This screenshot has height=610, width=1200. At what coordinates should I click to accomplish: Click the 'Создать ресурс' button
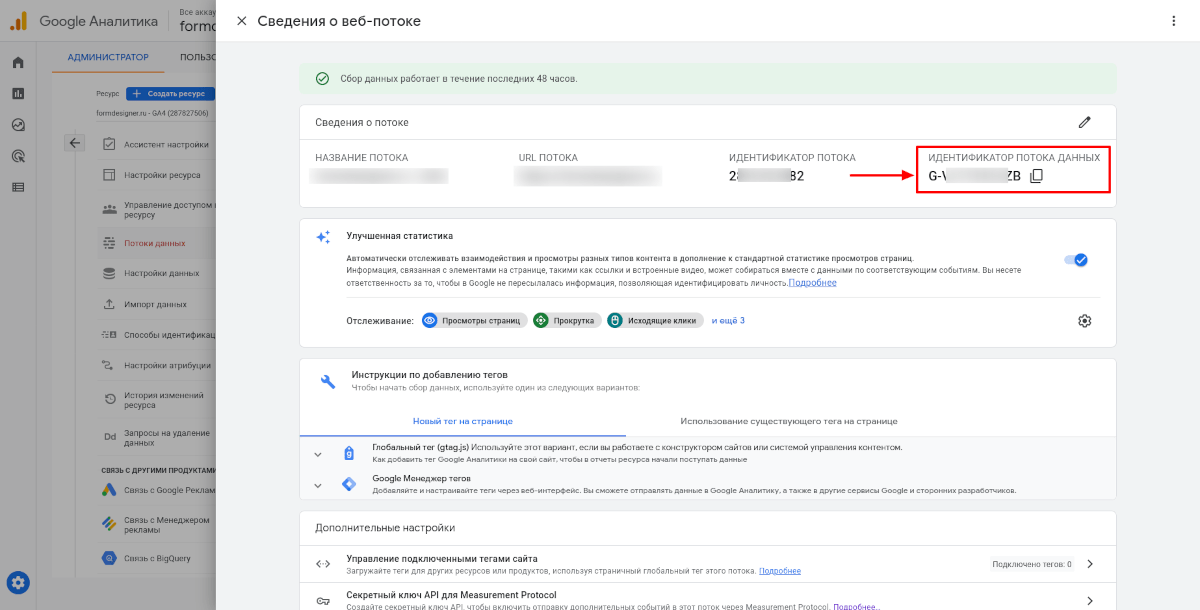click(170, 94)
